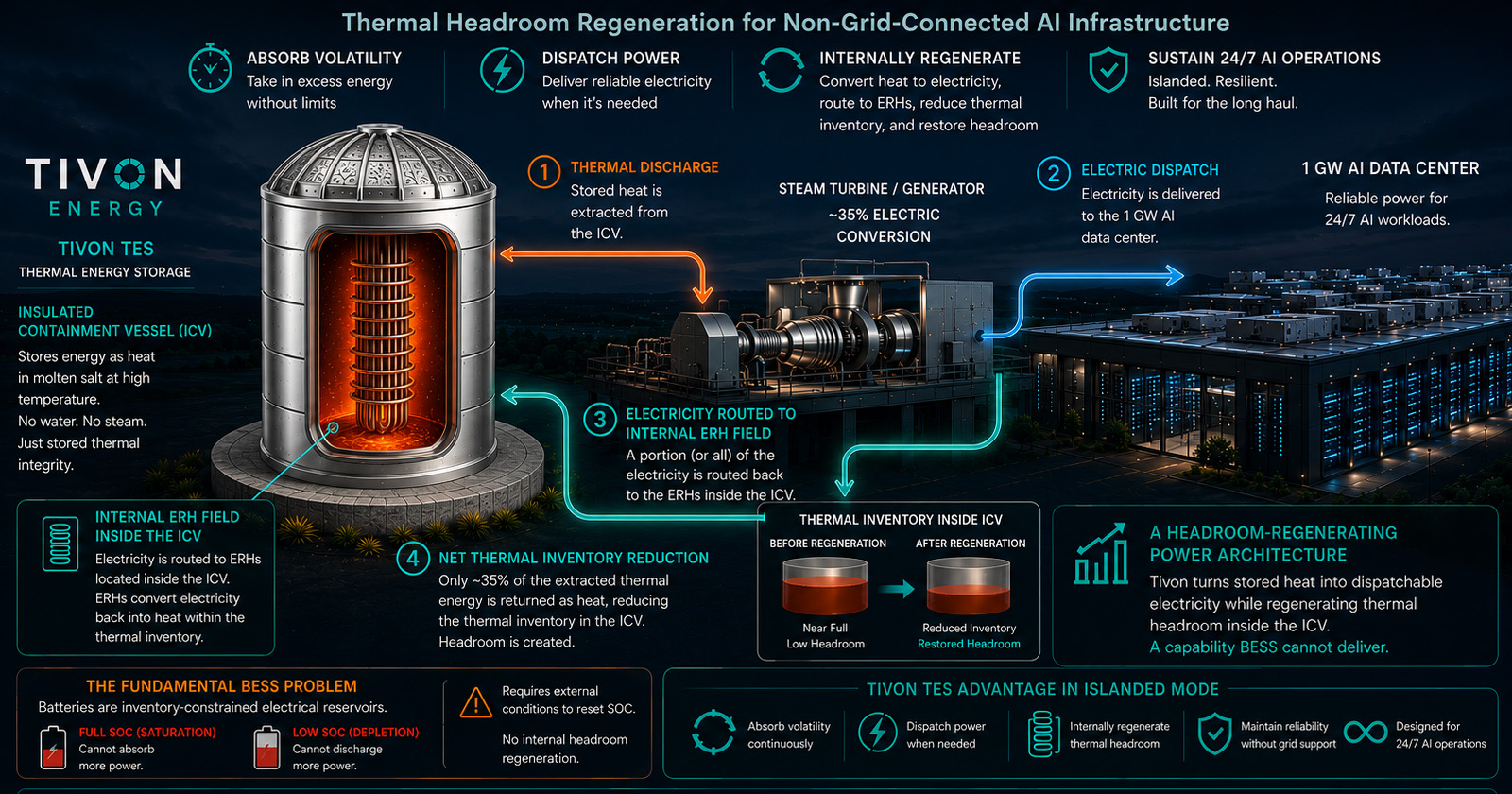Click TIVON TES ADVANTAGE IN ISLANDED MODE heading
The image size is (1512, 794).
[1042, 689]
